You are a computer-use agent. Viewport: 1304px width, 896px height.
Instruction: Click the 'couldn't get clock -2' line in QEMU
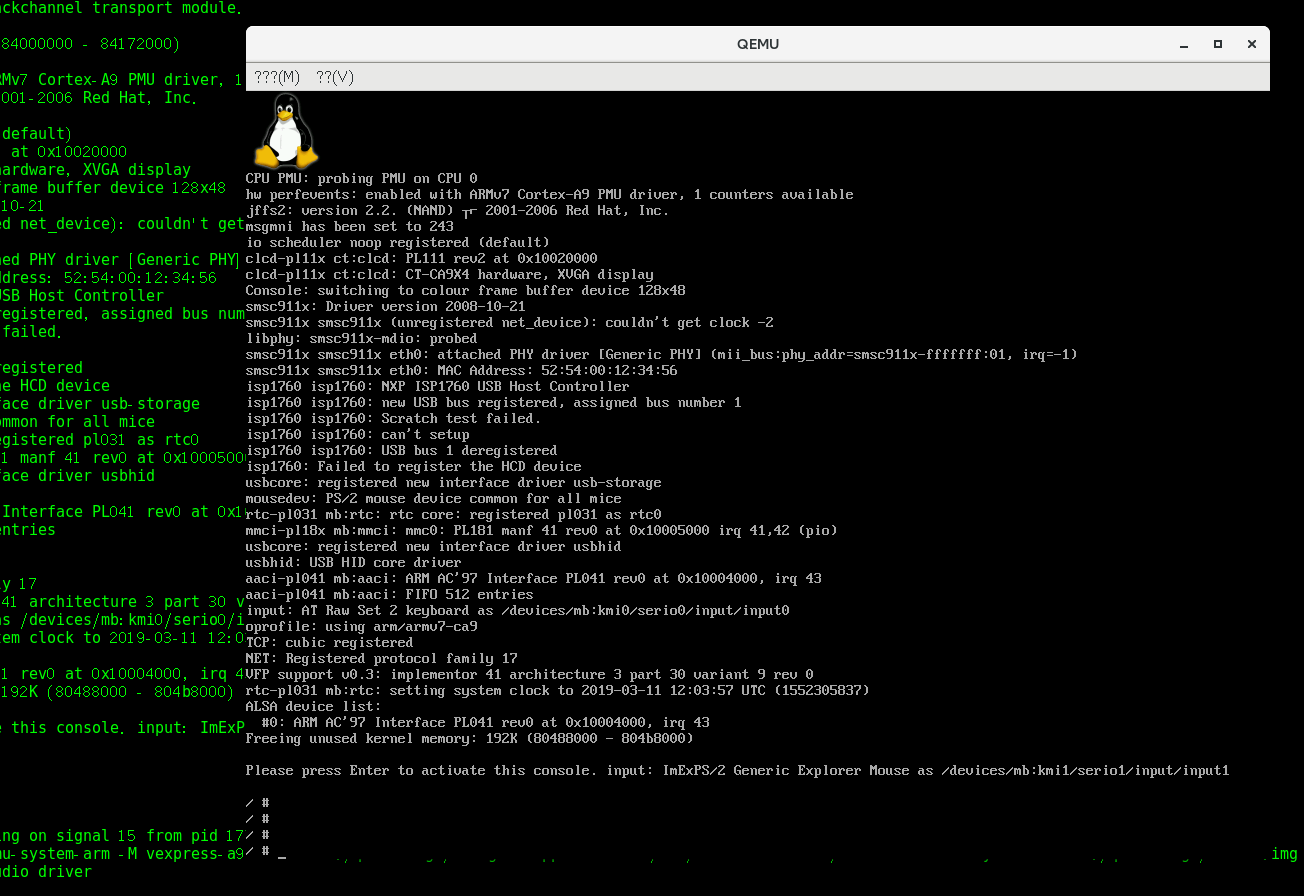[x=511, y=323]
